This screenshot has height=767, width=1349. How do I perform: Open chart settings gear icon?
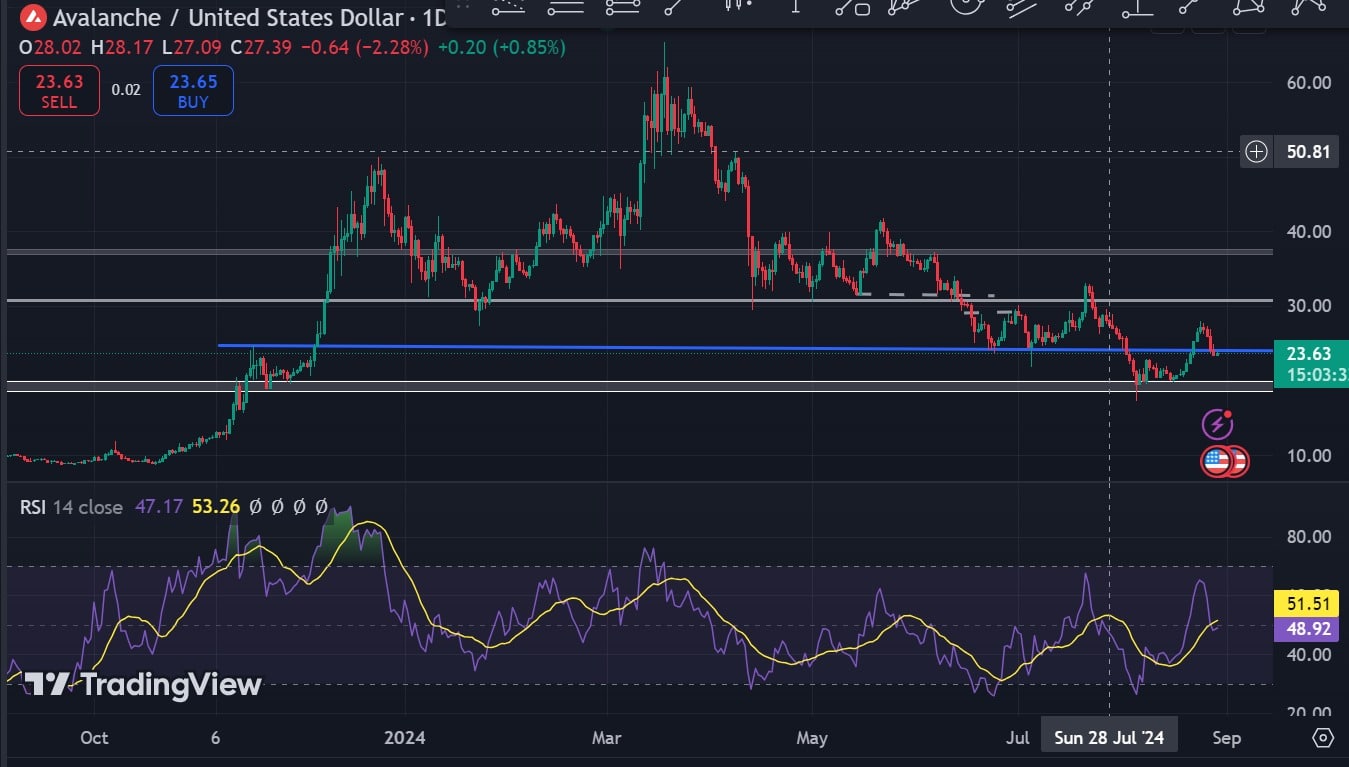click(1323, 738)
